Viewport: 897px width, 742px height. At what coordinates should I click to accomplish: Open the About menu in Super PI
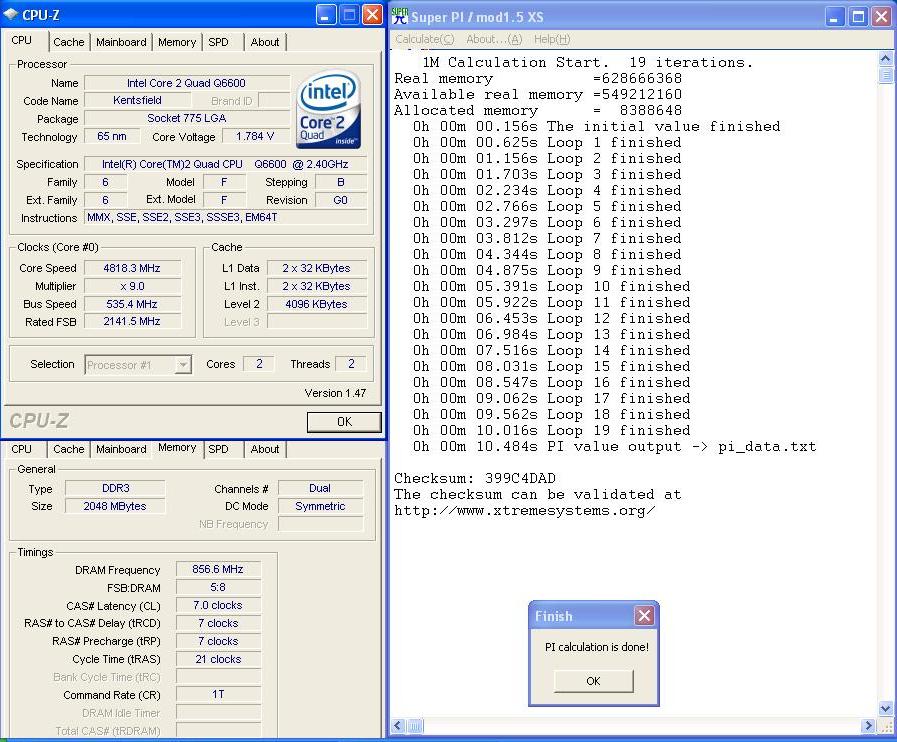pos(494,39)
